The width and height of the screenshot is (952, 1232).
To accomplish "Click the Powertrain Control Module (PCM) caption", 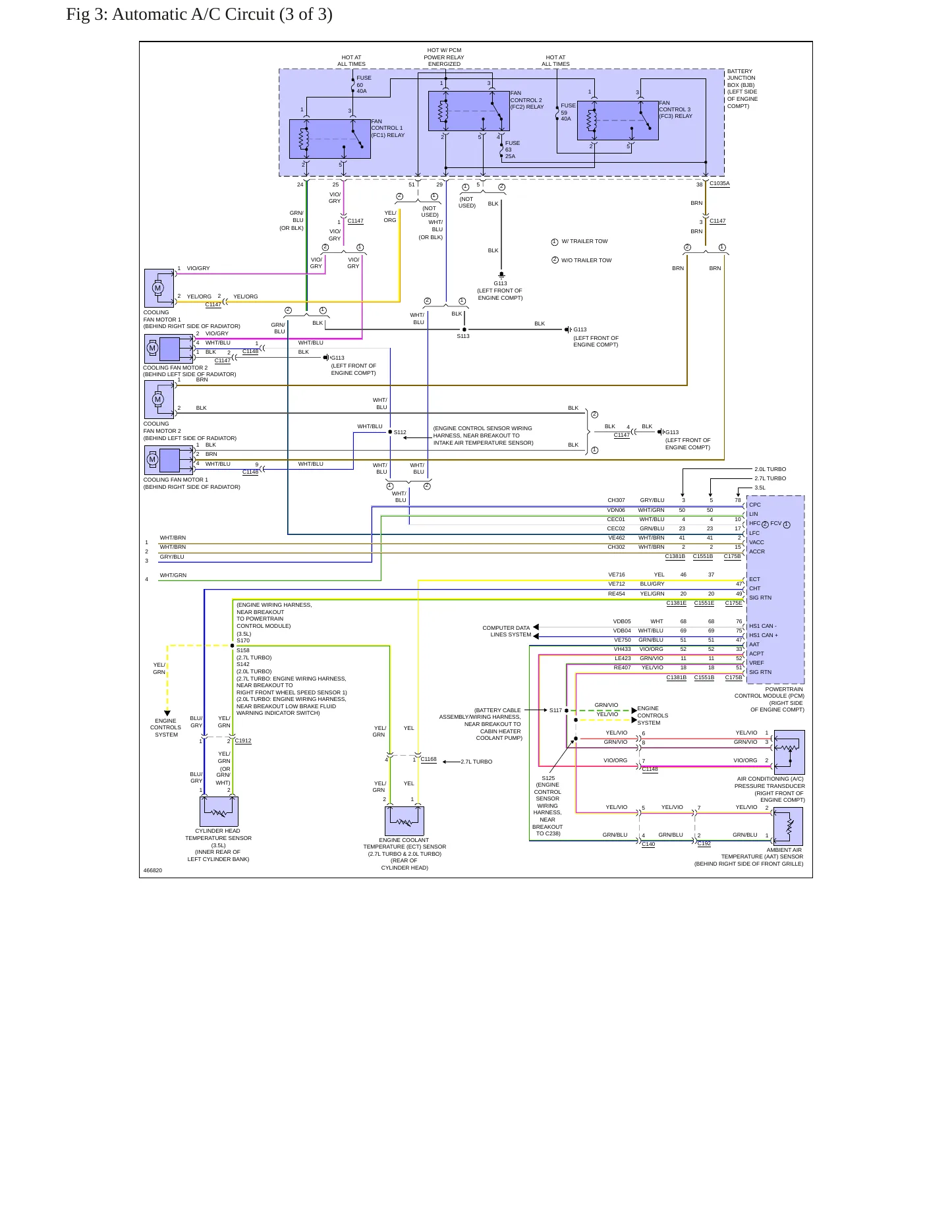I will [x=770, y=700].
